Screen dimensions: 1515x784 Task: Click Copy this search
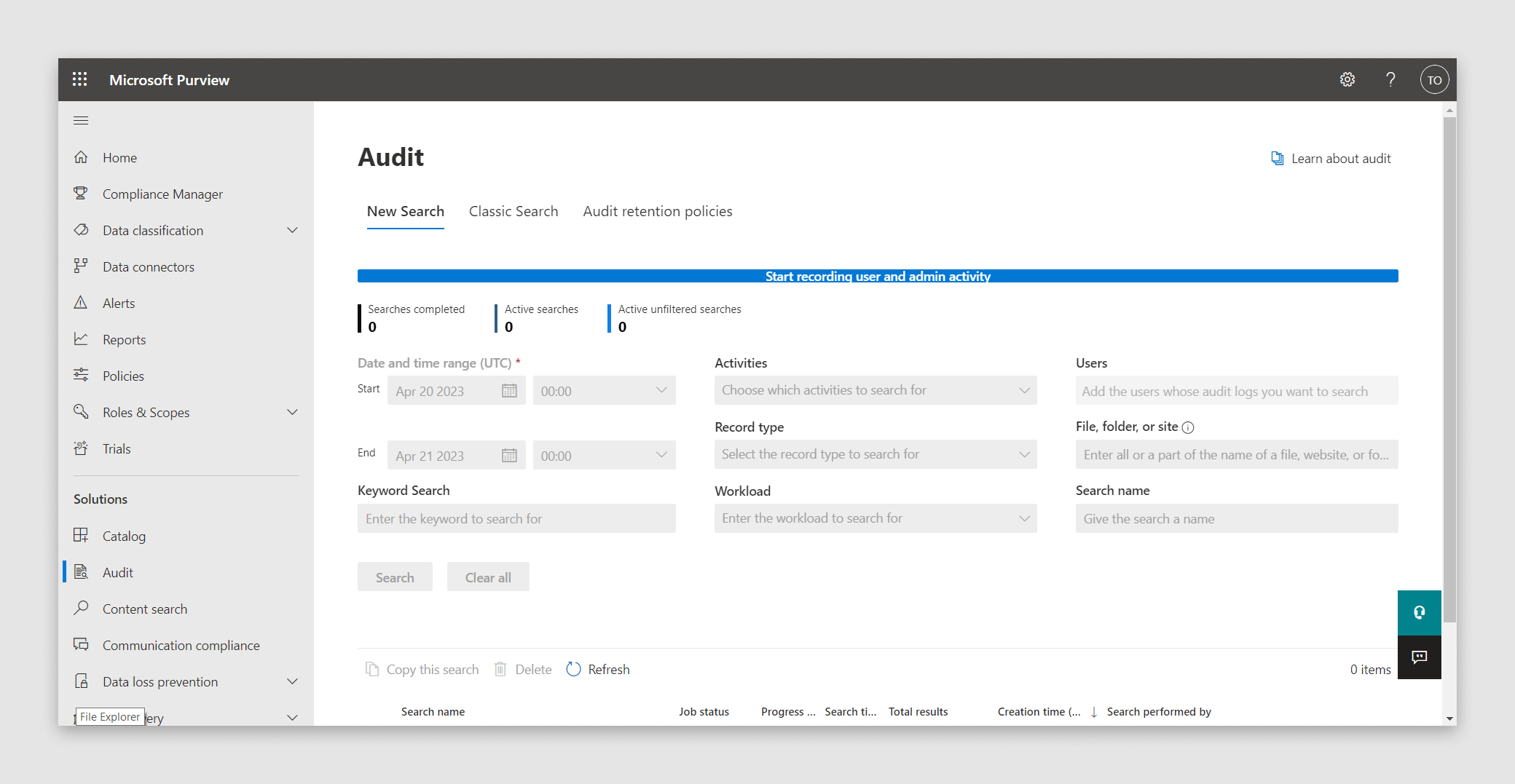click(422, 669)
